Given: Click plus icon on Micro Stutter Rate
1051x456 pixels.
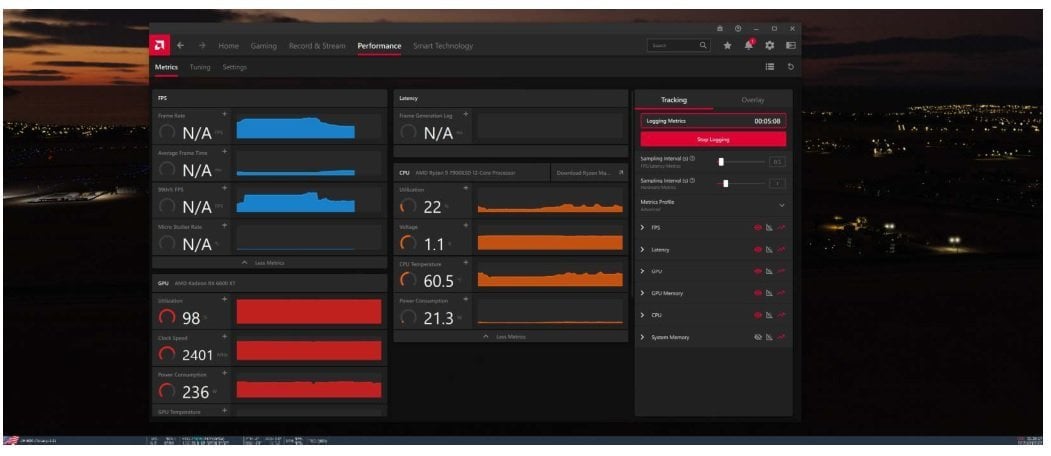Looking at the screenshot, I should pyautogui.click(x=225, y=226).
